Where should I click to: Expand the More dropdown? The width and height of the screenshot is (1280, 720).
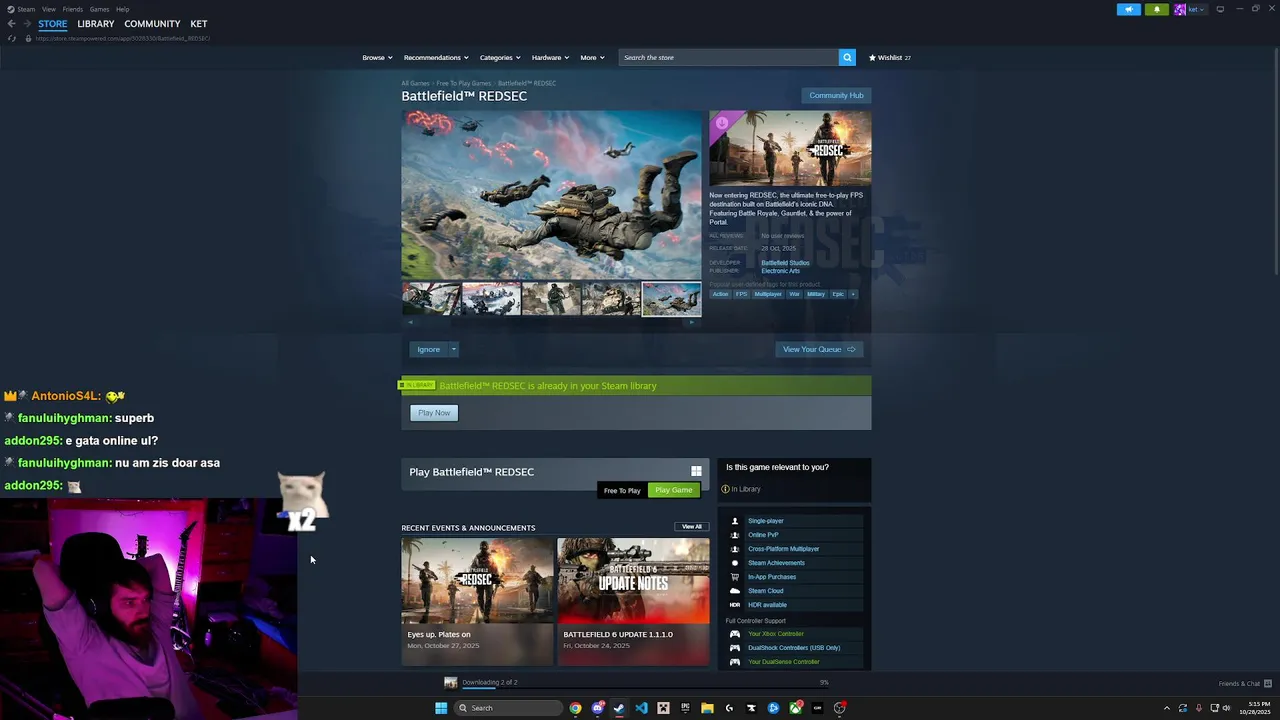tap(592, 57)
